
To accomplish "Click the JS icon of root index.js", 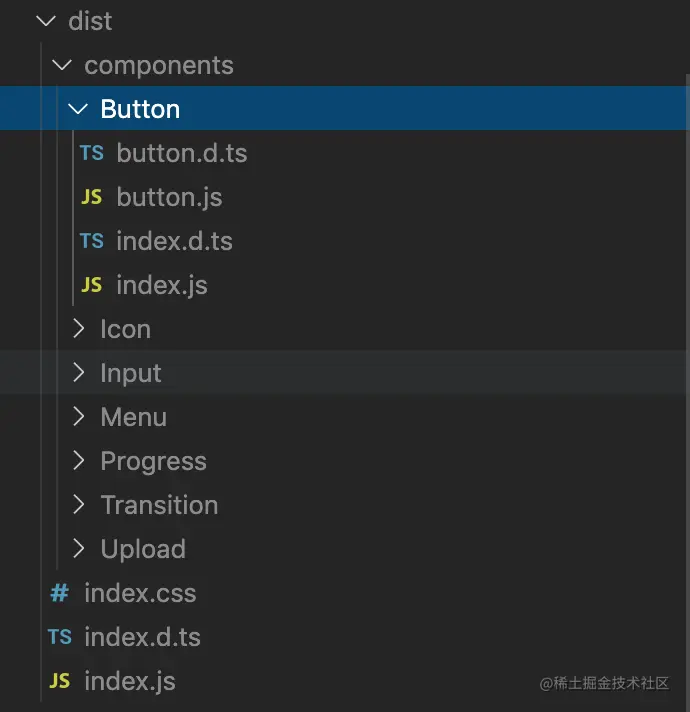I will pyautogui.click(x=60, y=681).
